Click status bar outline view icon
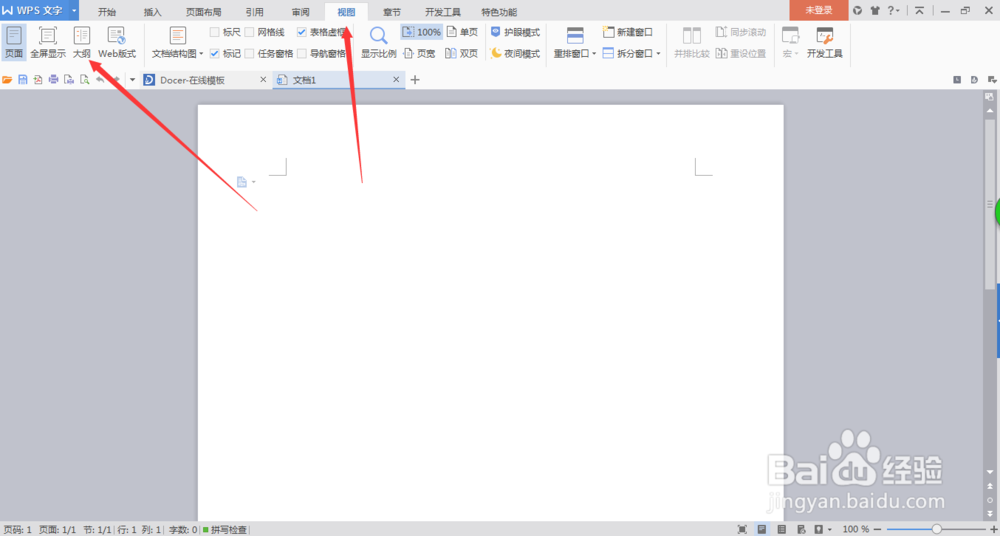This screenshot has width=1000, height=536. (x=781, y=530)
